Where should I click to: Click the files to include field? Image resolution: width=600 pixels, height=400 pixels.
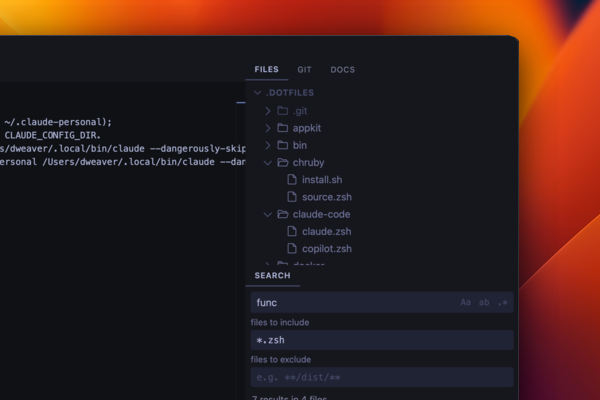(x=382, y=340)
